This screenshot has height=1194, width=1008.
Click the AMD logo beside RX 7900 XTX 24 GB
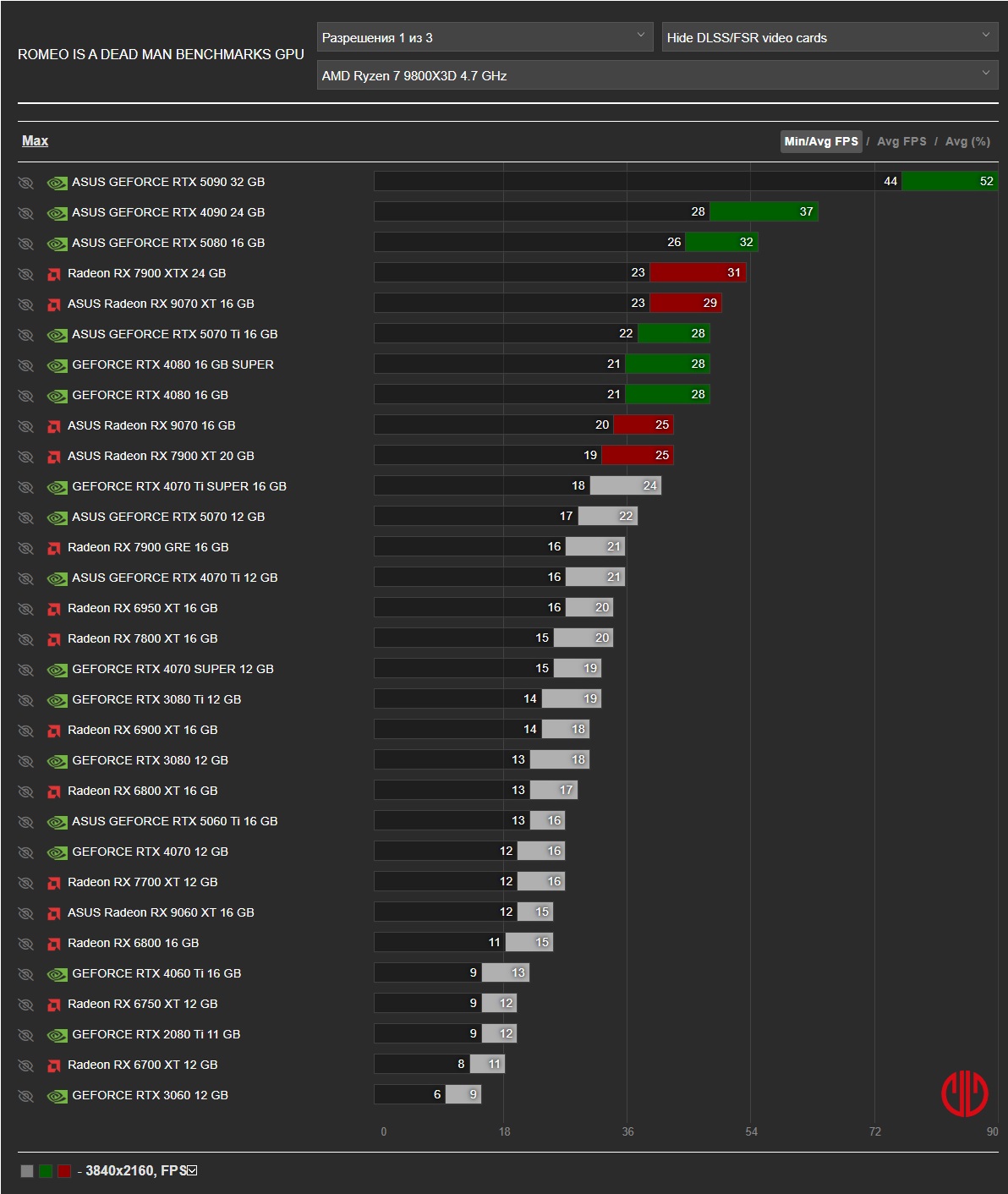click(54, 274)
